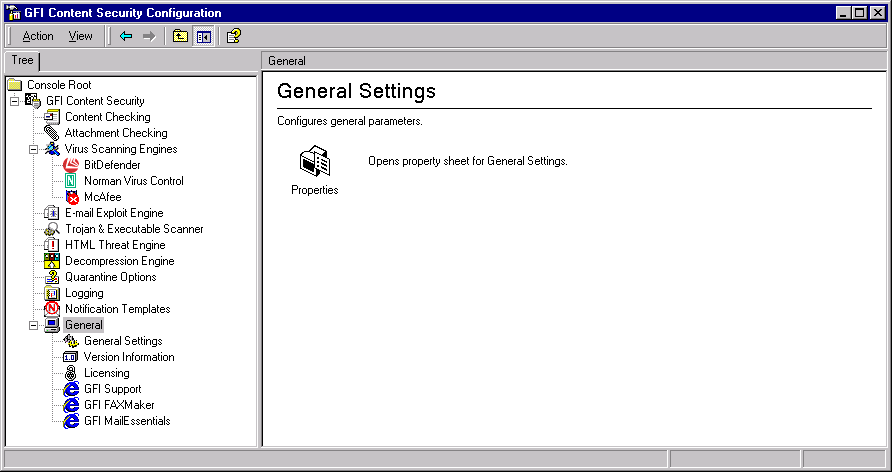Click the Logging icon
Image resolution: width=892 pixels, height=472 pixels.
tap(52, 293)
